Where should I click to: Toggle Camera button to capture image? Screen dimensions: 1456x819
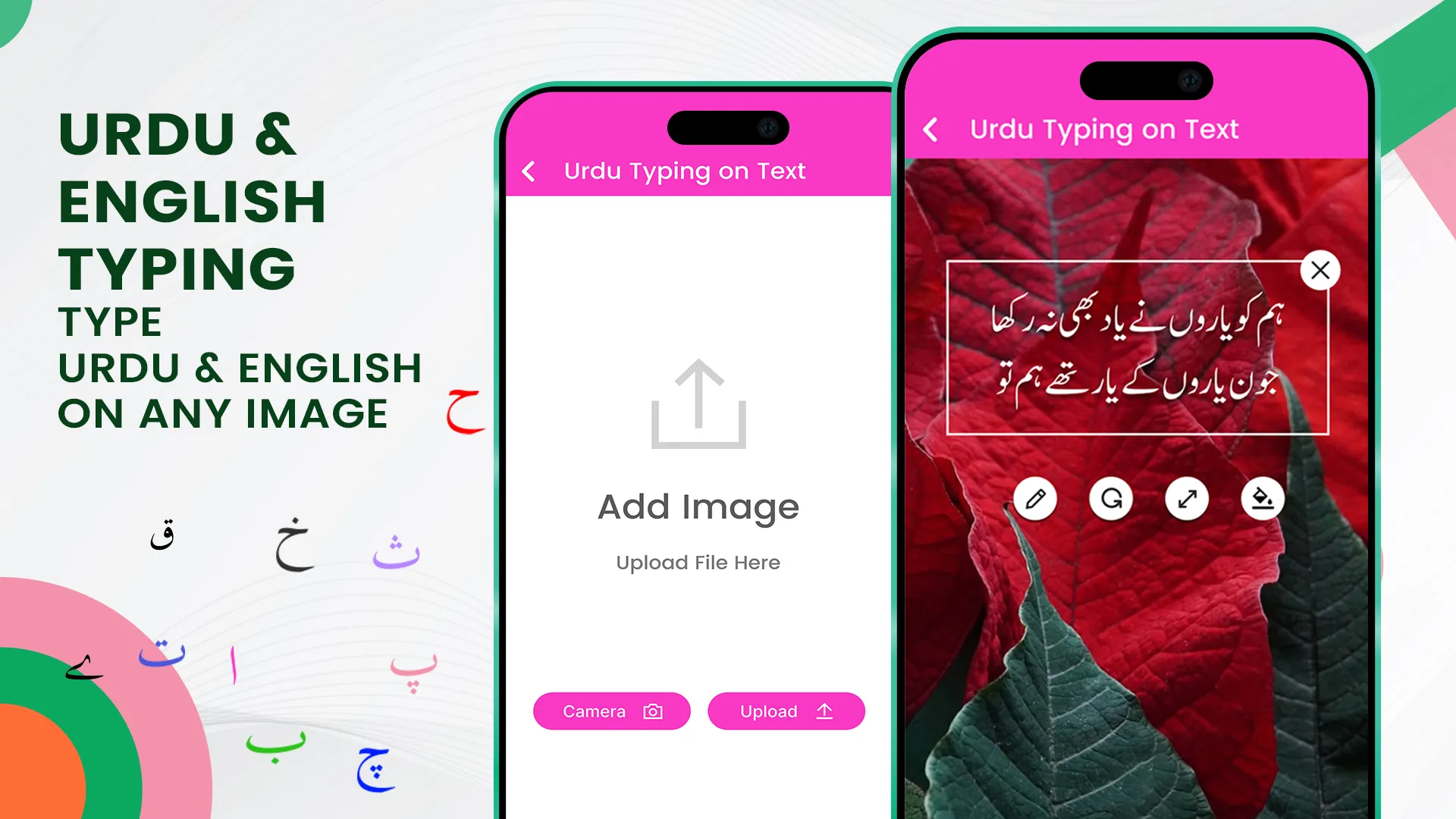point(611,711)
